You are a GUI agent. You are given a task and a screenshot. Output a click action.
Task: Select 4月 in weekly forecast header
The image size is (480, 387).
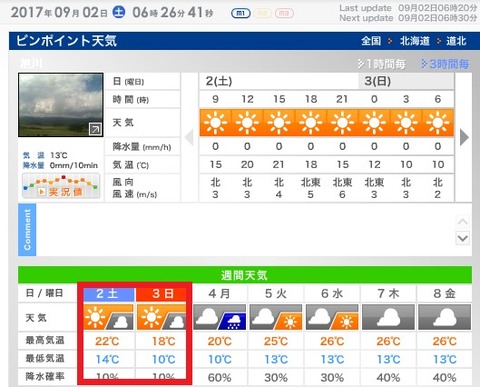(220, 294)
